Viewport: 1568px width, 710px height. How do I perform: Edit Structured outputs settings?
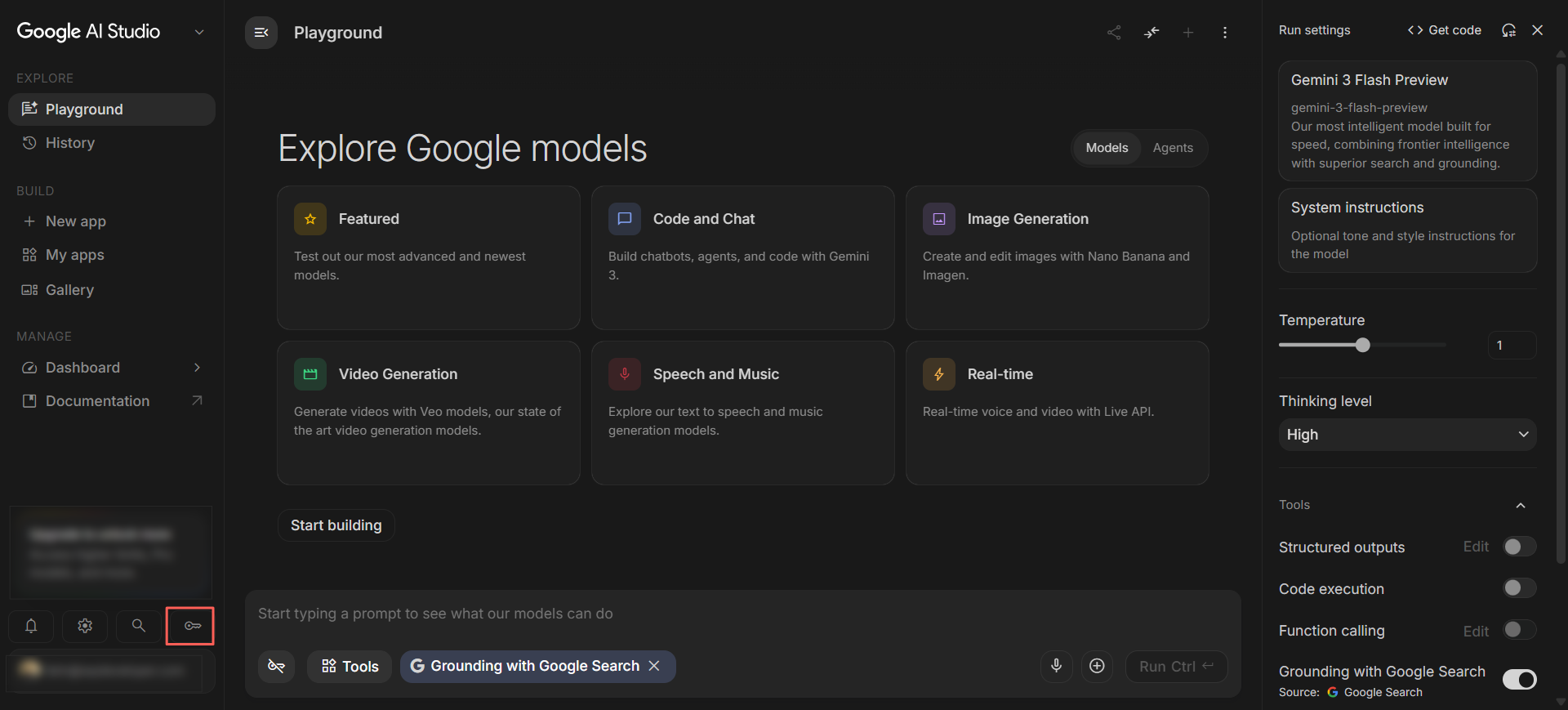[1476, 547]
